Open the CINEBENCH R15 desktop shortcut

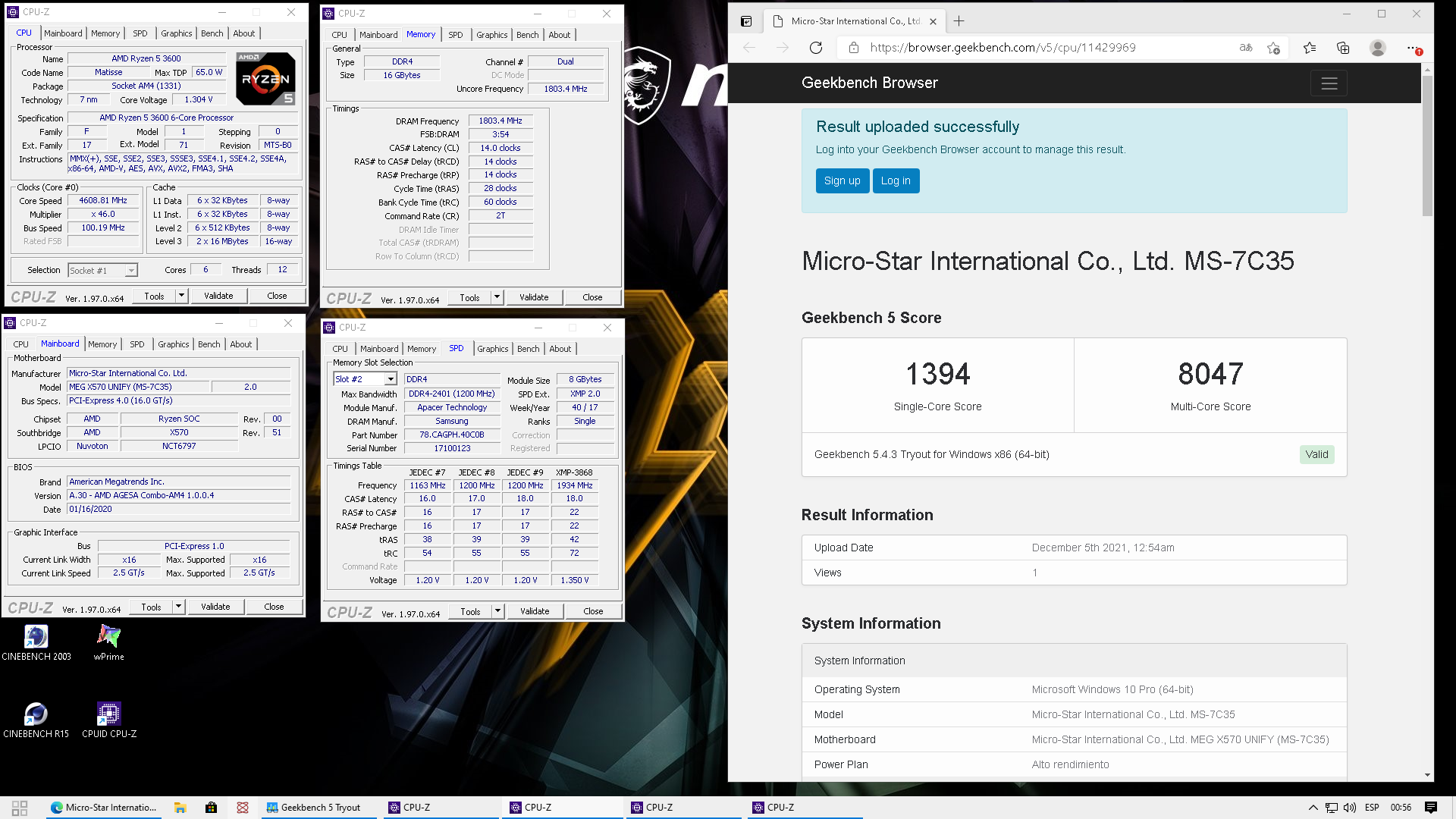coord(36,720)
